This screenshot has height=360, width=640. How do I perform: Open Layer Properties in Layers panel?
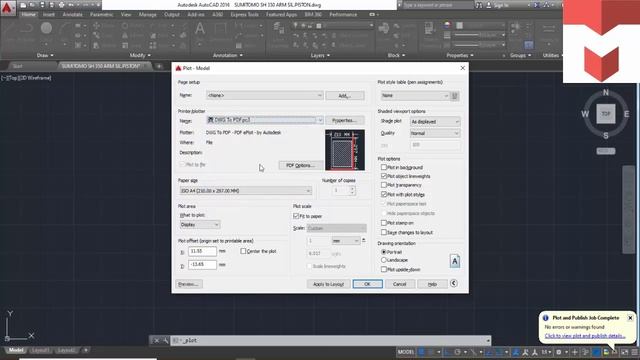click(279, 29)
